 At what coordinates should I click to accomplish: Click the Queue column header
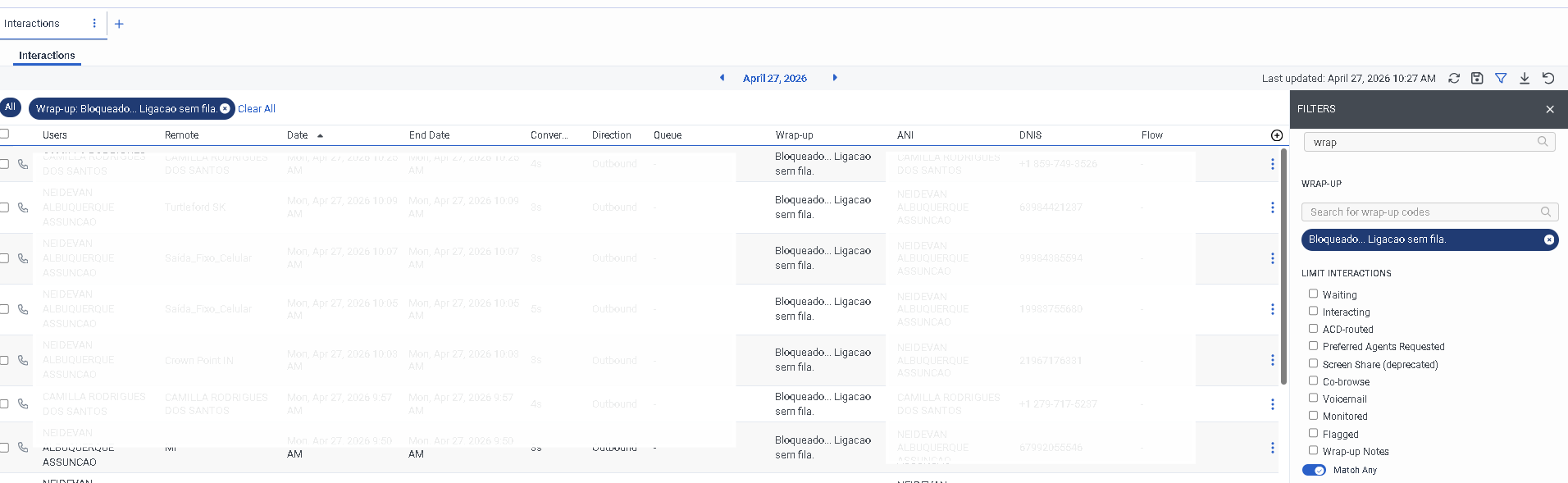pos(668,135)
